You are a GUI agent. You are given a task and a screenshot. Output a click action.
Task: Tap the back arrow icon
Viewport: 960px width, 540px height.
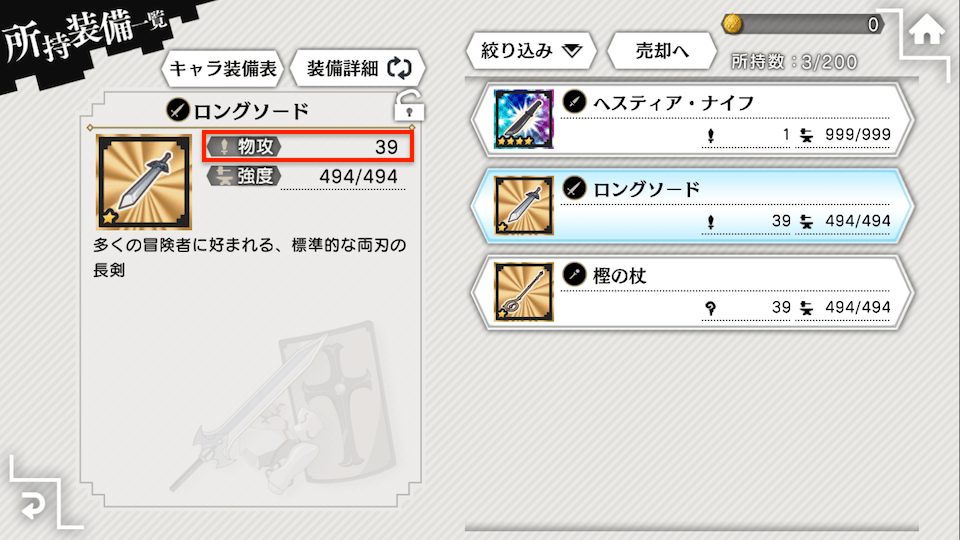33,504
